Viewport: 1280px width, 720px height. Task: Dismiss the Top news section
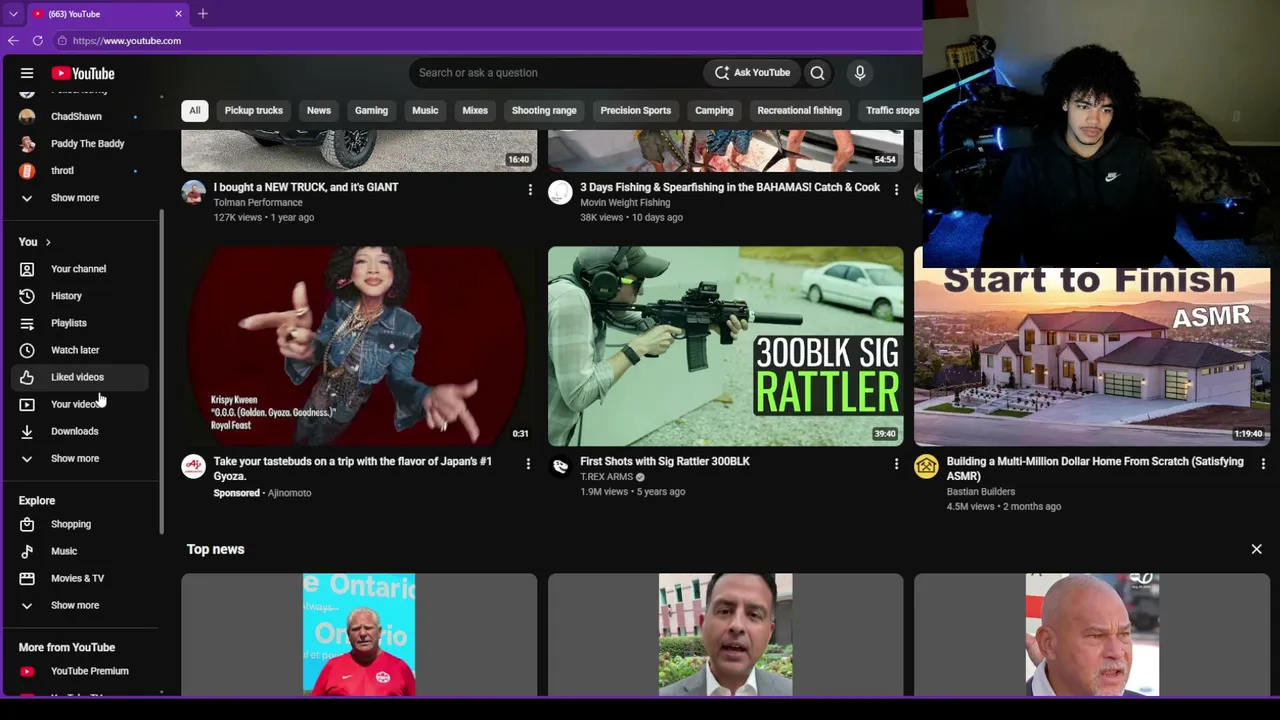point(1257,549)
